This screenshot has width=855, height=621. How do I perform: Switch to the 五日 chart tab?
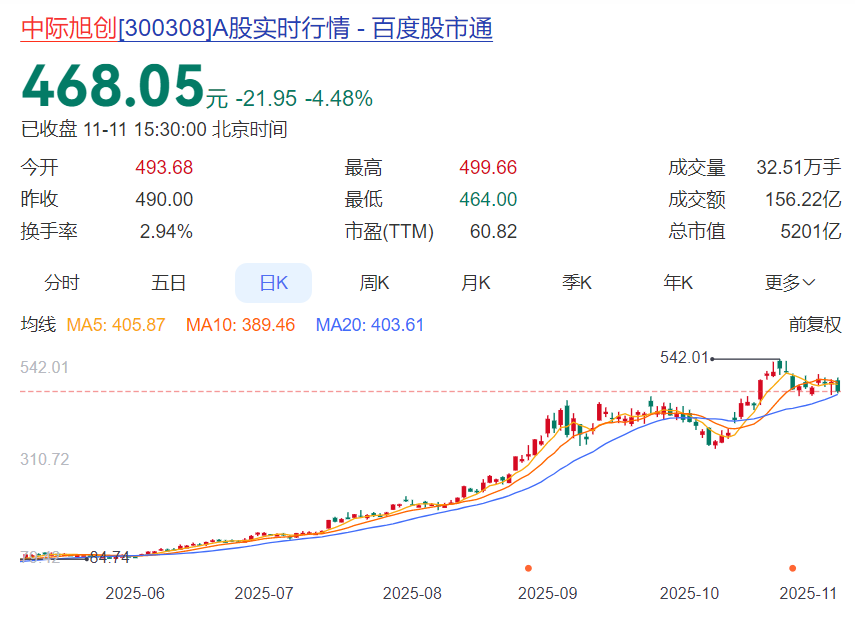click(x=168, y=283)
